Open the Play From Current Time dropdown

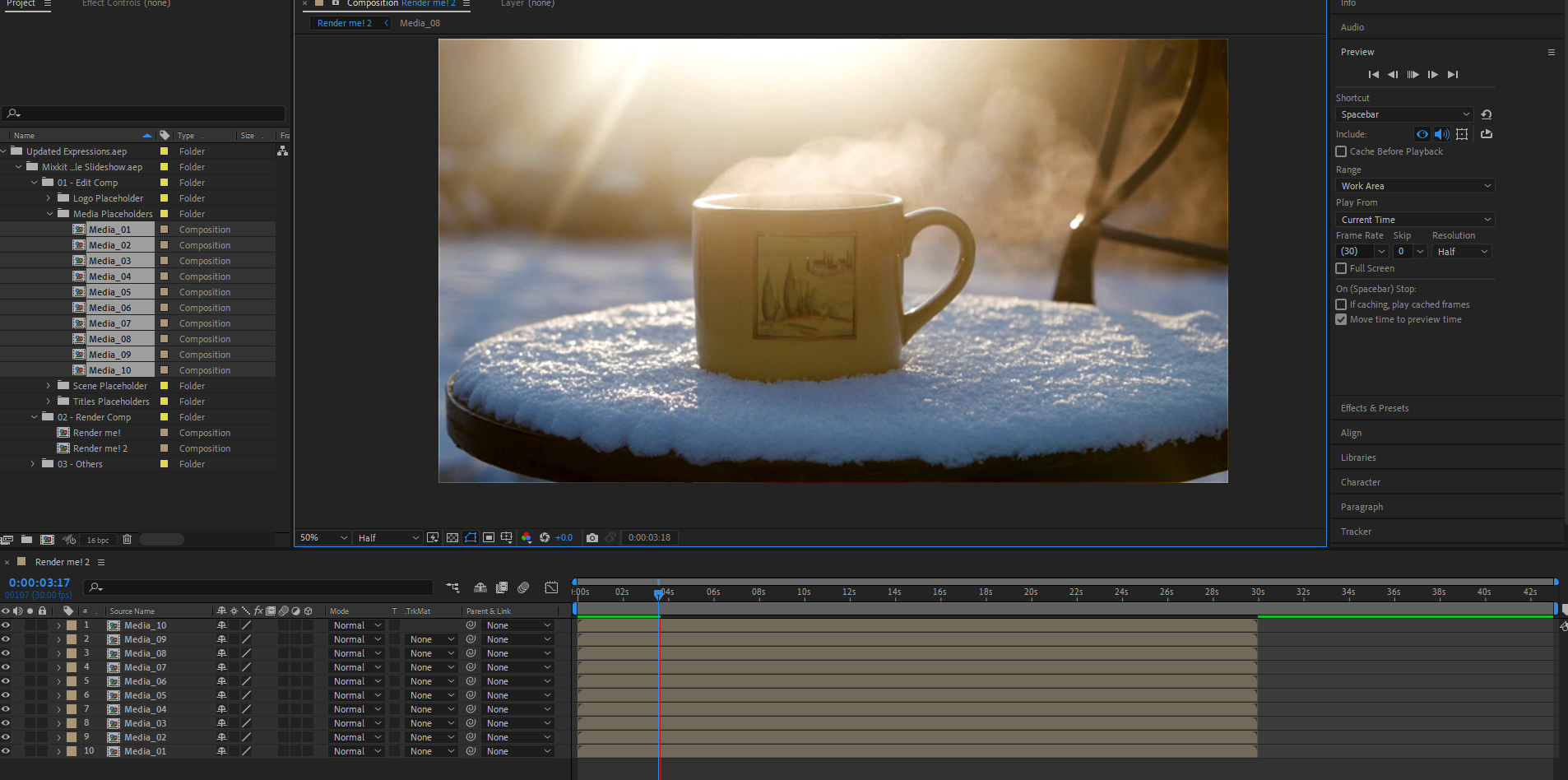click(1413, 219)
